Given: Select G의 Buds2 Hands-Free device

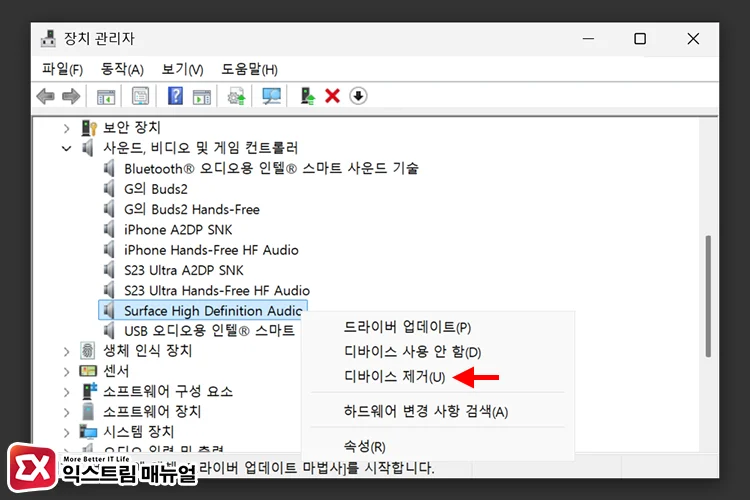Looking at the screenshot, I should (192, 209).
